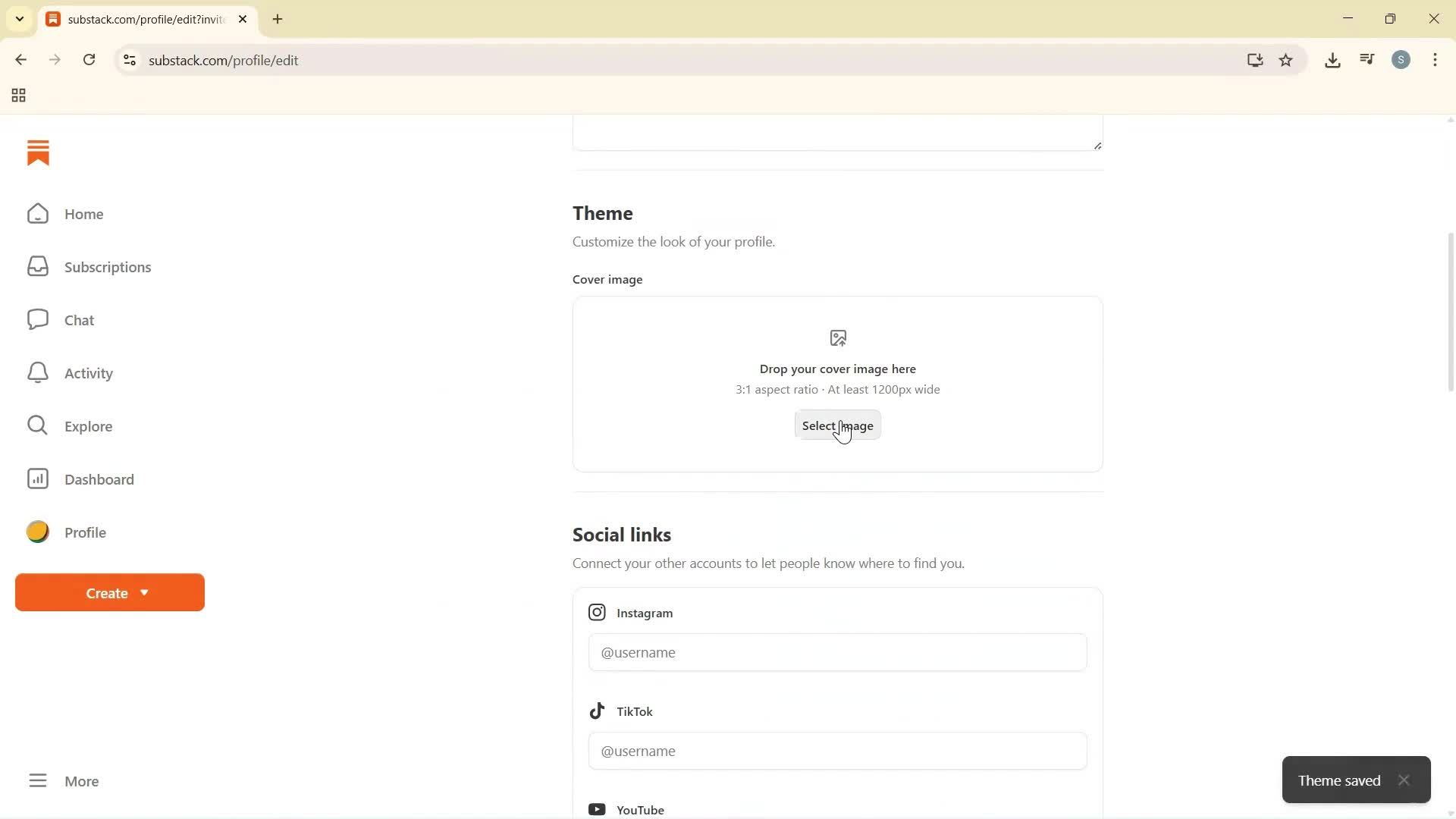Screen dimensions: 1456x819
Task: Dismiss the Theme saved notification
Action: tap(1404, 780)
